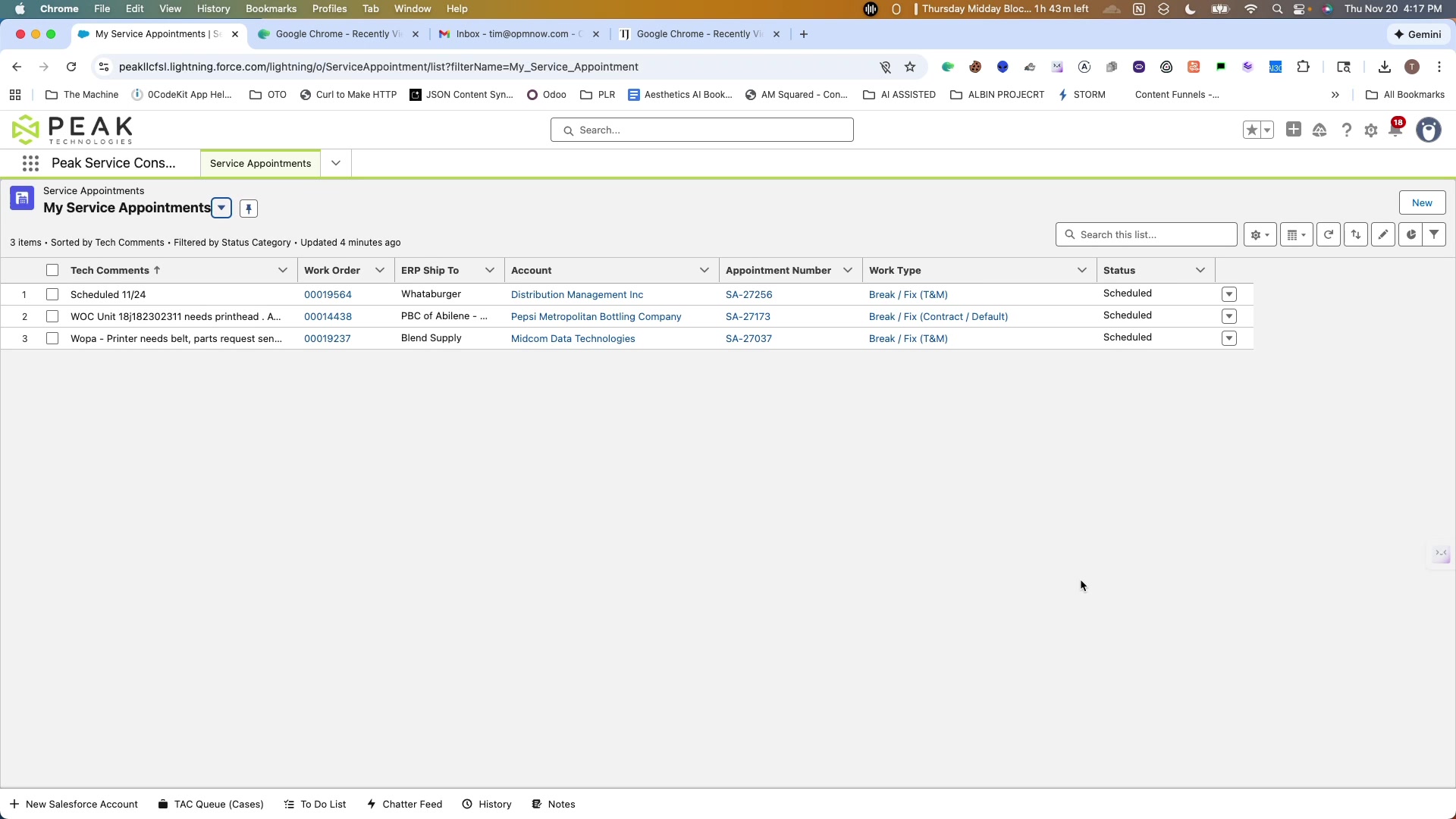Click the list sort arrows icon
The image size is (1456, 819).
point(1356,235)
